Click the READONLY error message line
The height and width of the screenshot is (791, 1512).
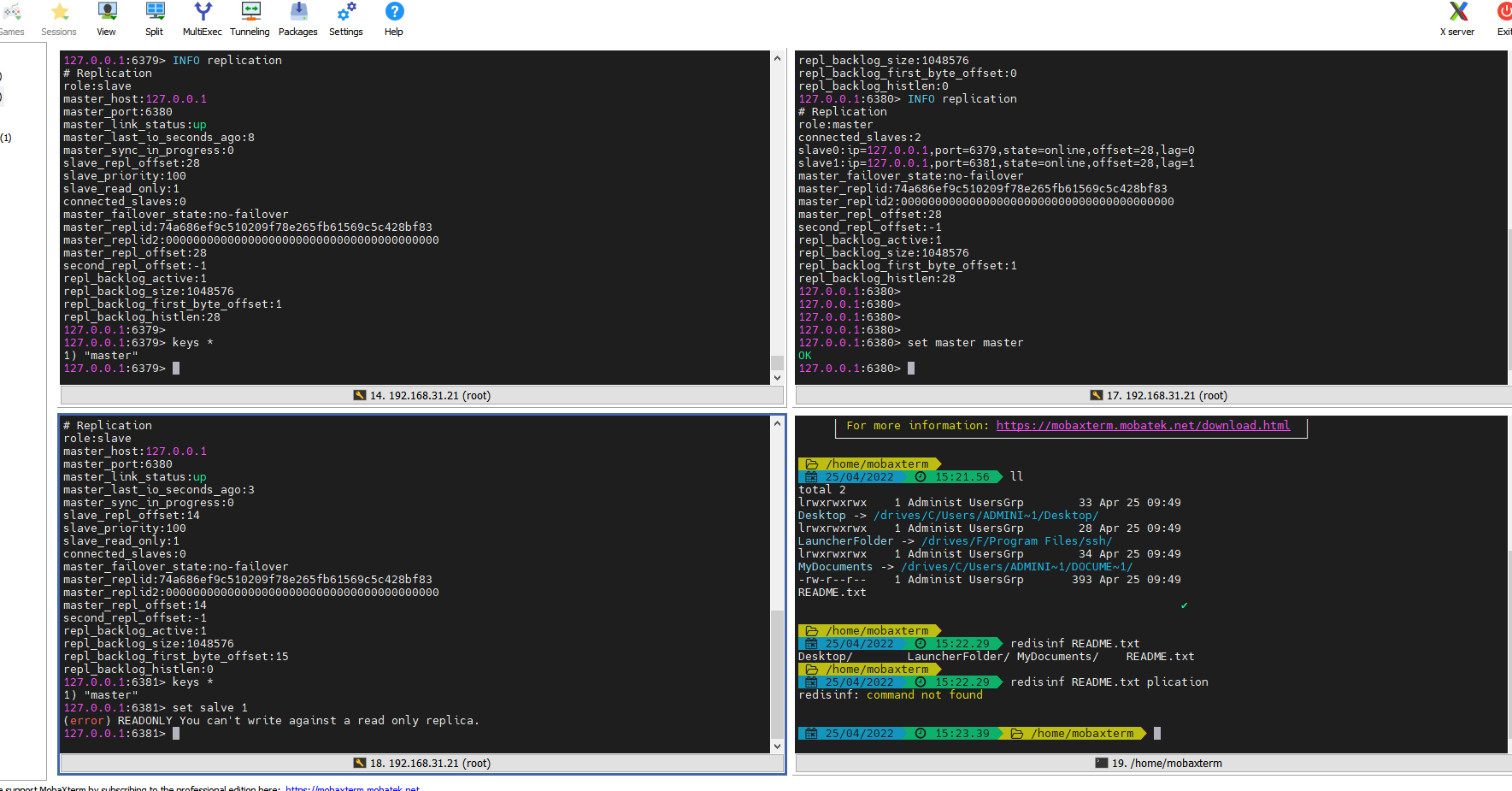(271, 721)
